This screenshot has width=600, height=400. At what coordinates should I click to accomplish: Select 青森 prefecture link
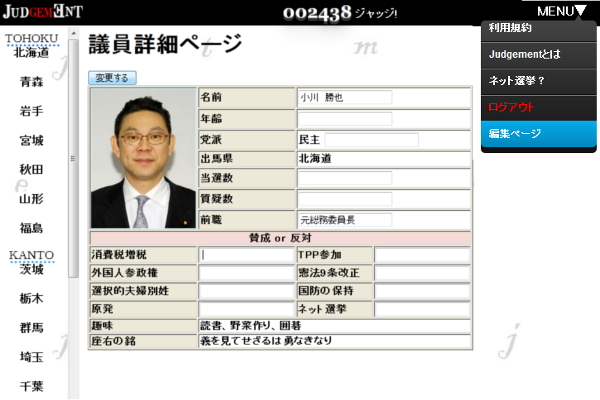pyautogui.click(x=31, y=83)
